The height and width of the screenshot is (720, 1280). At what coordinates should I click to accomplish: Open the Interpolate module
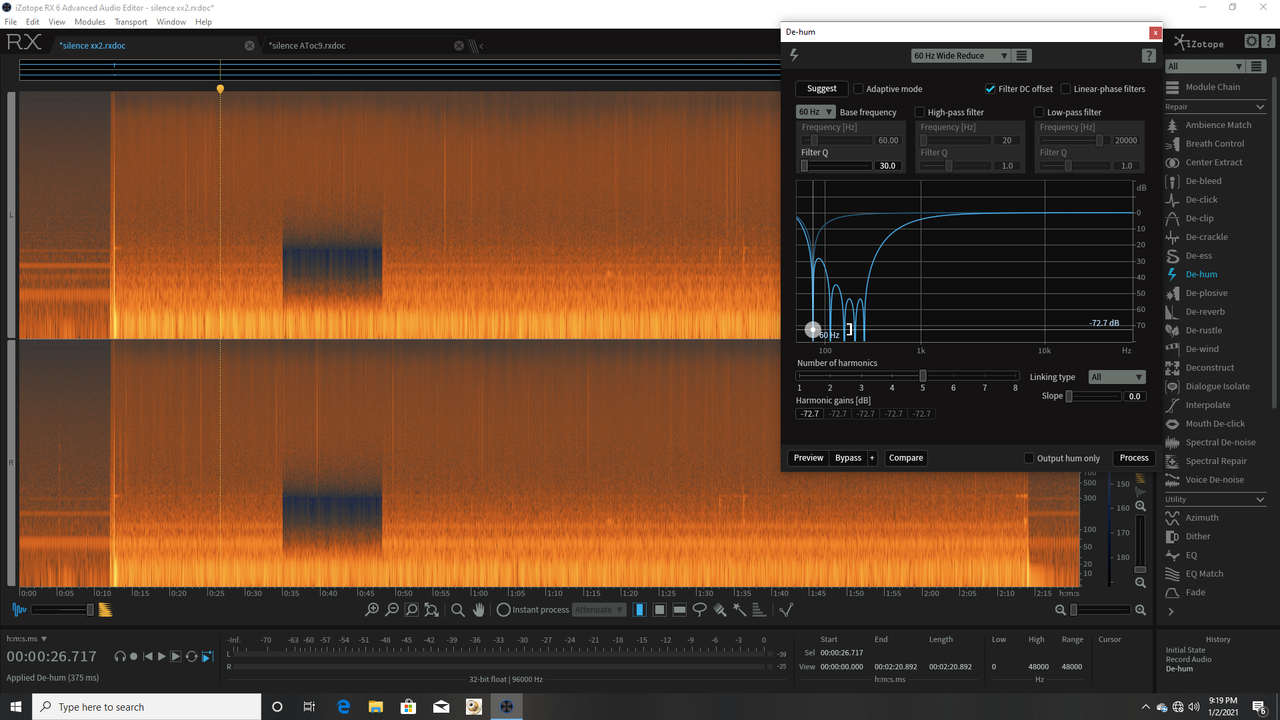pyautogui.click(x=1199, y=405)
